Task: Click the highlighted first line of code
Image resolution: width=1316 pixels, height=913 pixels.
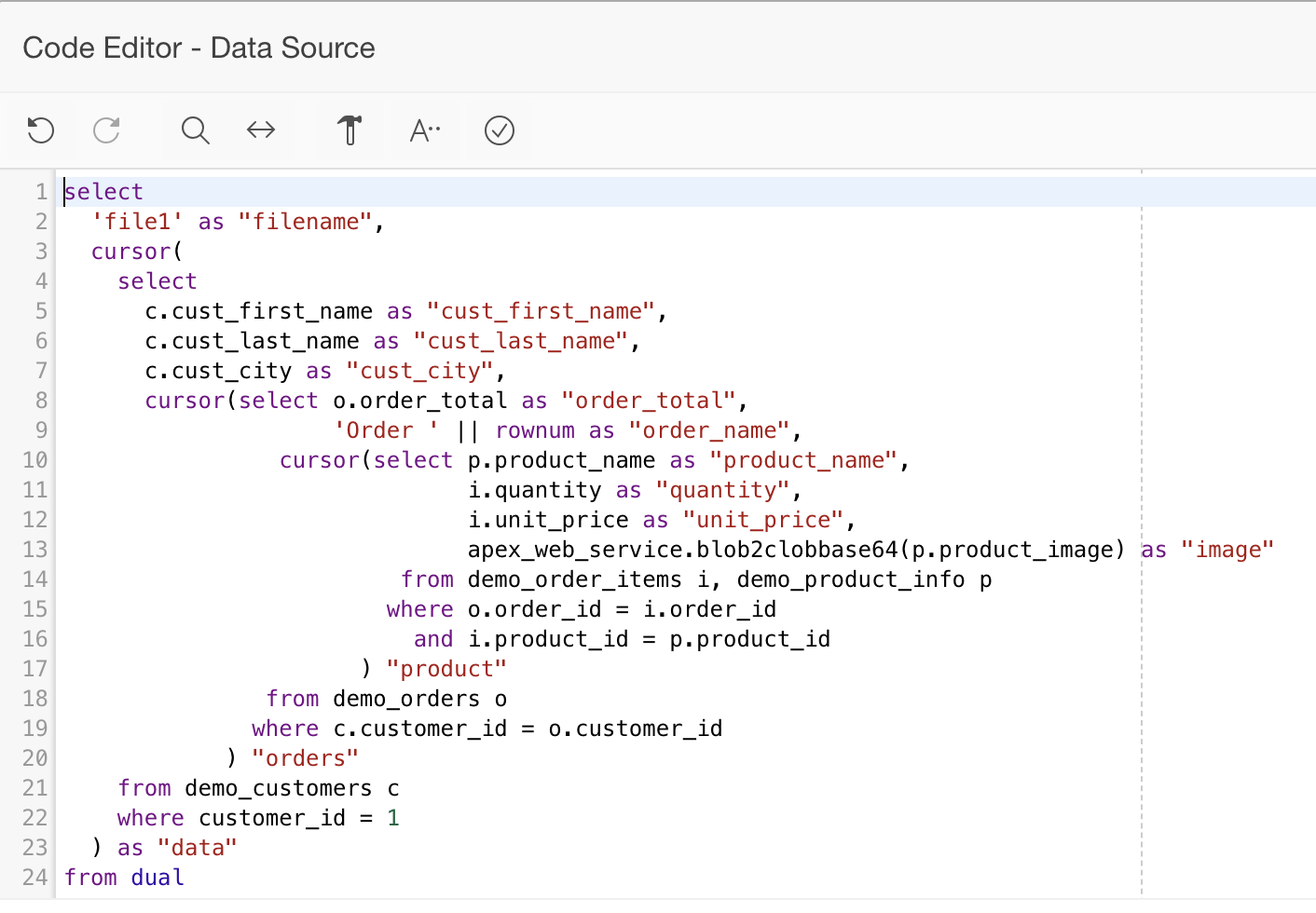Action: (280, 191)
